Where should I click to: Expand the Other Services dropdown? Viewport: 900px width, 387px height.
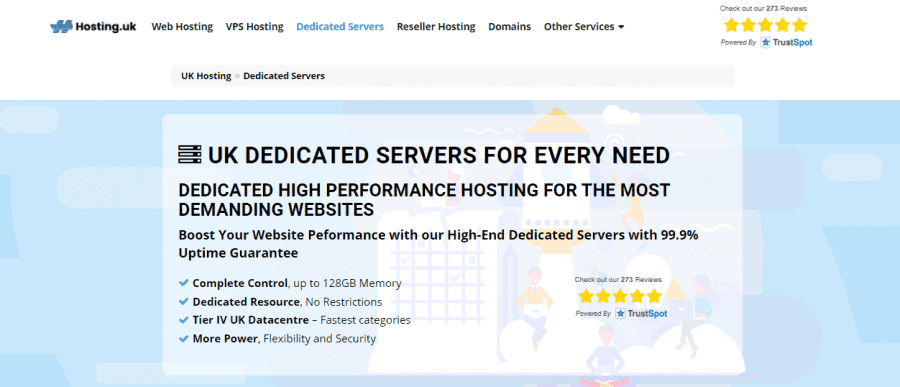(584, 26)
